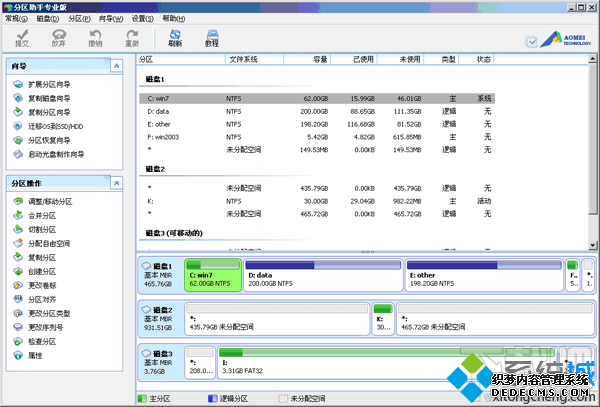Open the 教程 (Tutorial) toolbar icon
Image resolution: width=600 pixels, height=407 pixels.
coord(211,38)
